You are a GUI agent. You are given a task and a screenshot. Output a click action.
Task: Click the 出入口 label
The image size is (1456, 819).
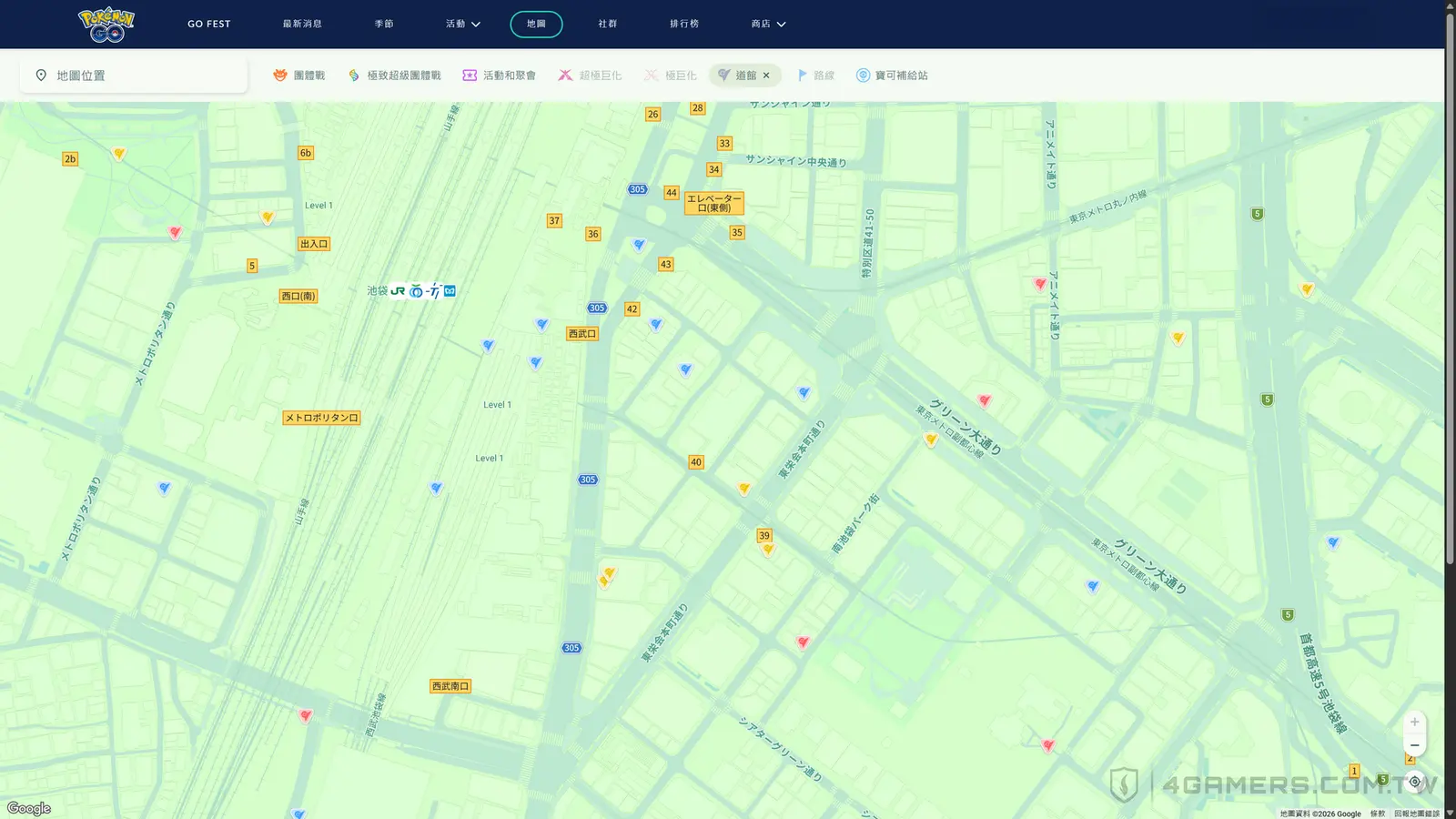314,244
